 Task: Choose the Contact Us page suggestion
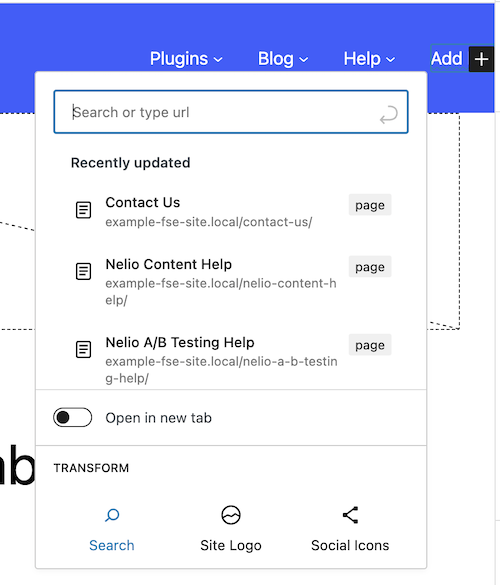231,212
